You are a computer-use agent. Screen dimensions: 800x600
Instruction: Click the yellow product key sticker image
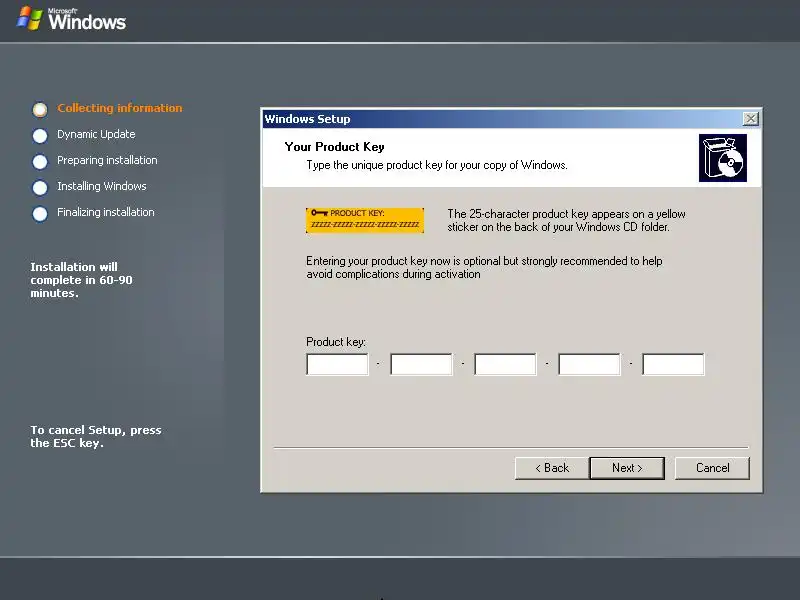click(365, 220)
